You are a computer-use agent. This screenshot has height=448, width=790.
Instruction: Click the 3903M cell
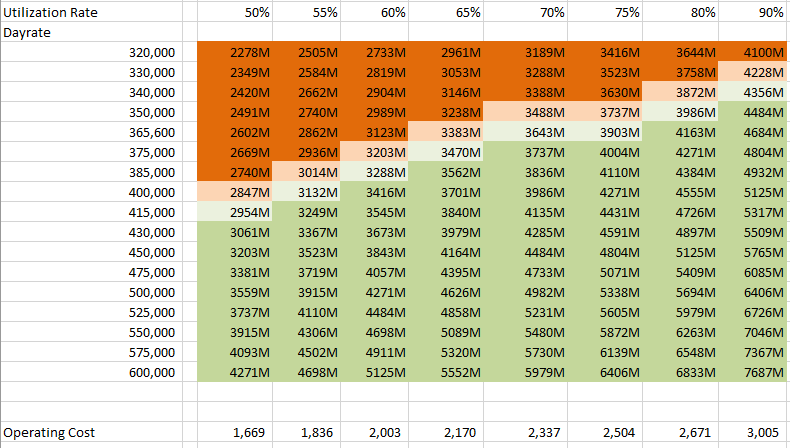click(605, 133)
